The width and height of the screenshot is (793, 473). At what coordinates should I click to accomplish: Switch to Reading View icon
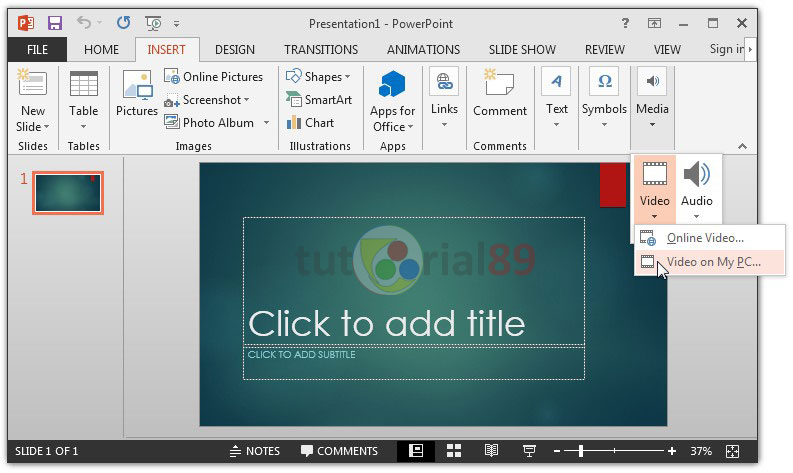pos(491,450)
